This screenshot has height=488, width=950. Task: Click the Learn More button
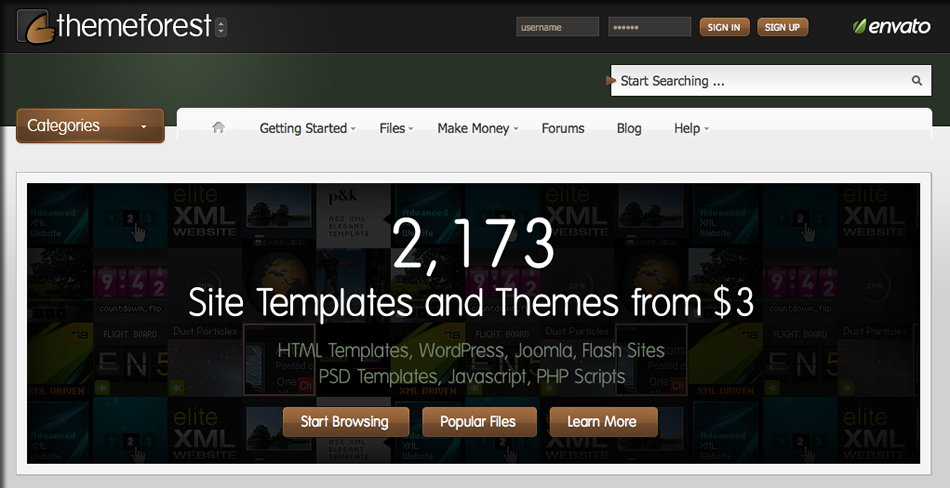coord(603,422)
